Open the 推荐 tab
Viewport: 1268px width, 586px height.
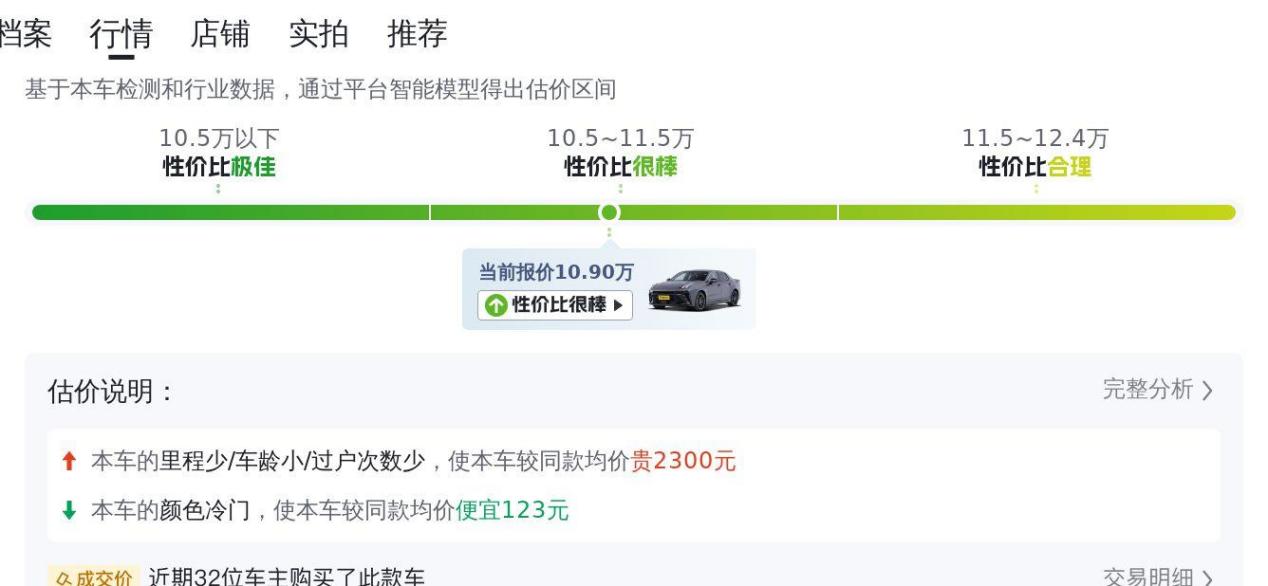click(x=417, y=34)
